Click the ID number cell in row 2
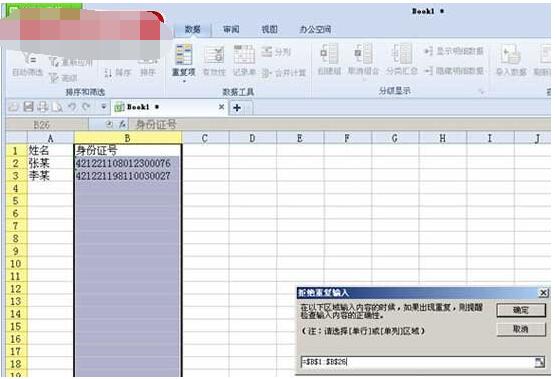Screen dimensions: 556x379 (x=128, y=163)
